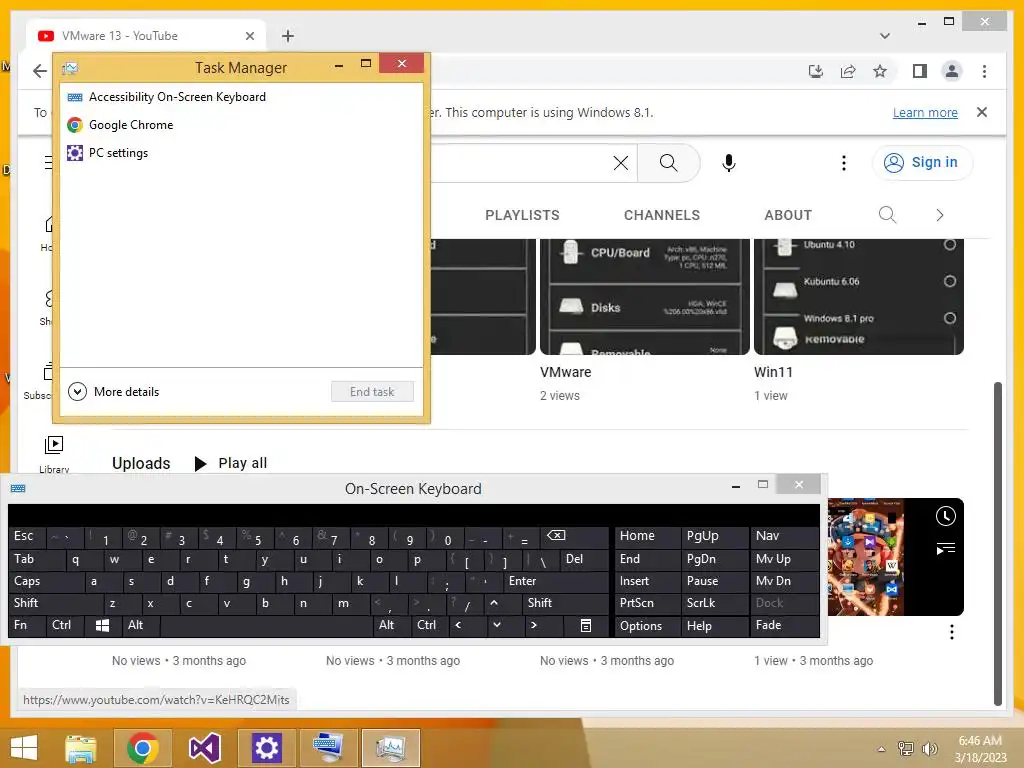The width and height of the screenshot is (1024, 768).
Task: Bookmark this page with the star icon
Action: pyautogui.click(x=880, y=71)
